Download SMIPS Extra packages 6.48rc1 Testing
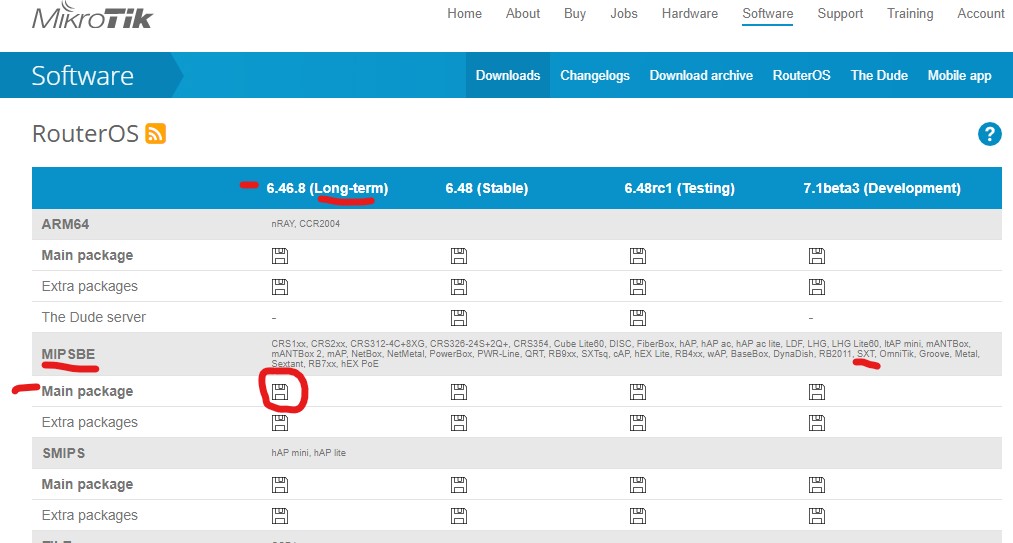The width and height of the screenshot is (1013, 543). 638,516
